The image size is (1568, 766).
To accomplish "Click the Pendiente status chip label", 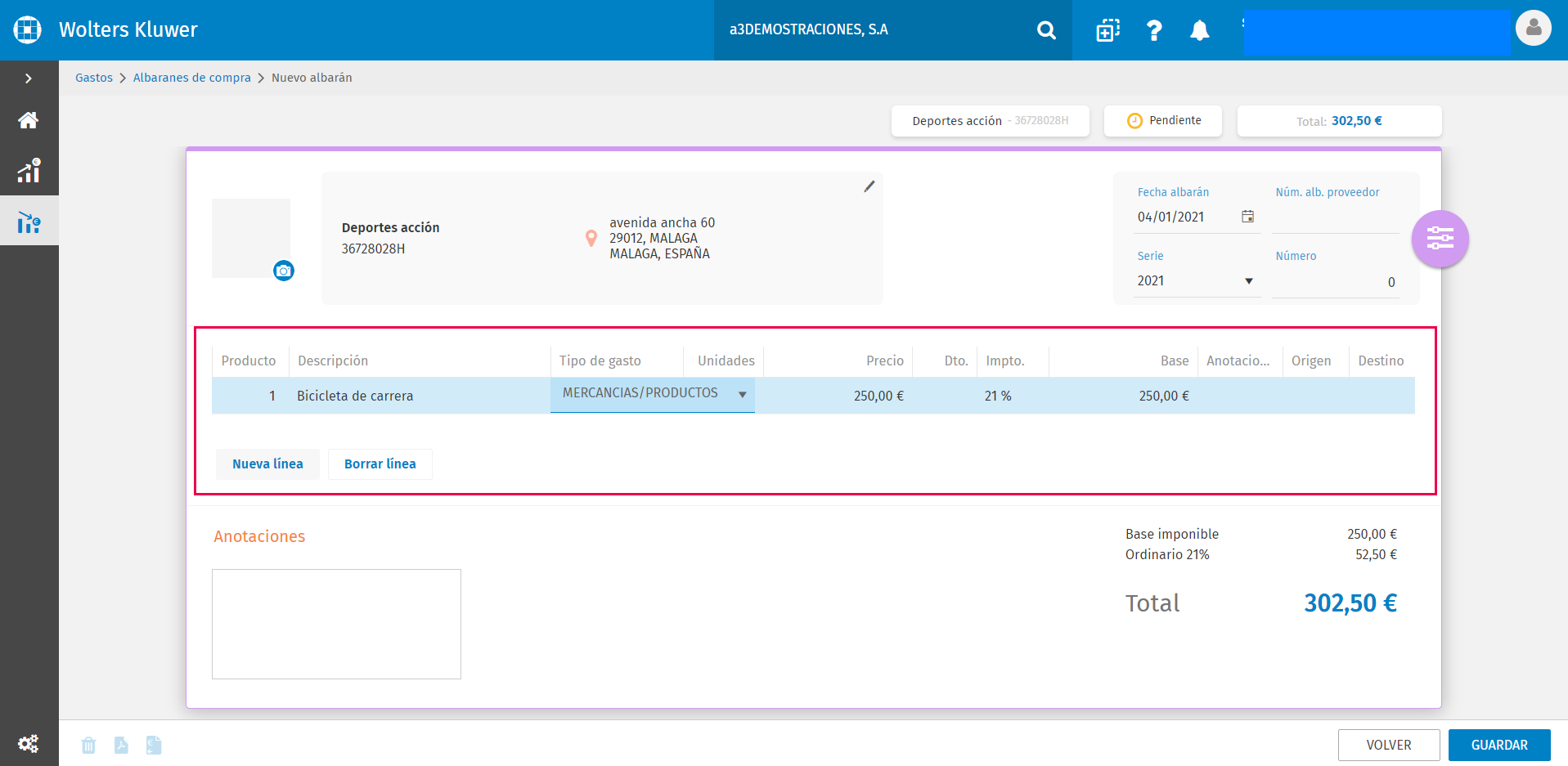I will tap(1175, 120).
